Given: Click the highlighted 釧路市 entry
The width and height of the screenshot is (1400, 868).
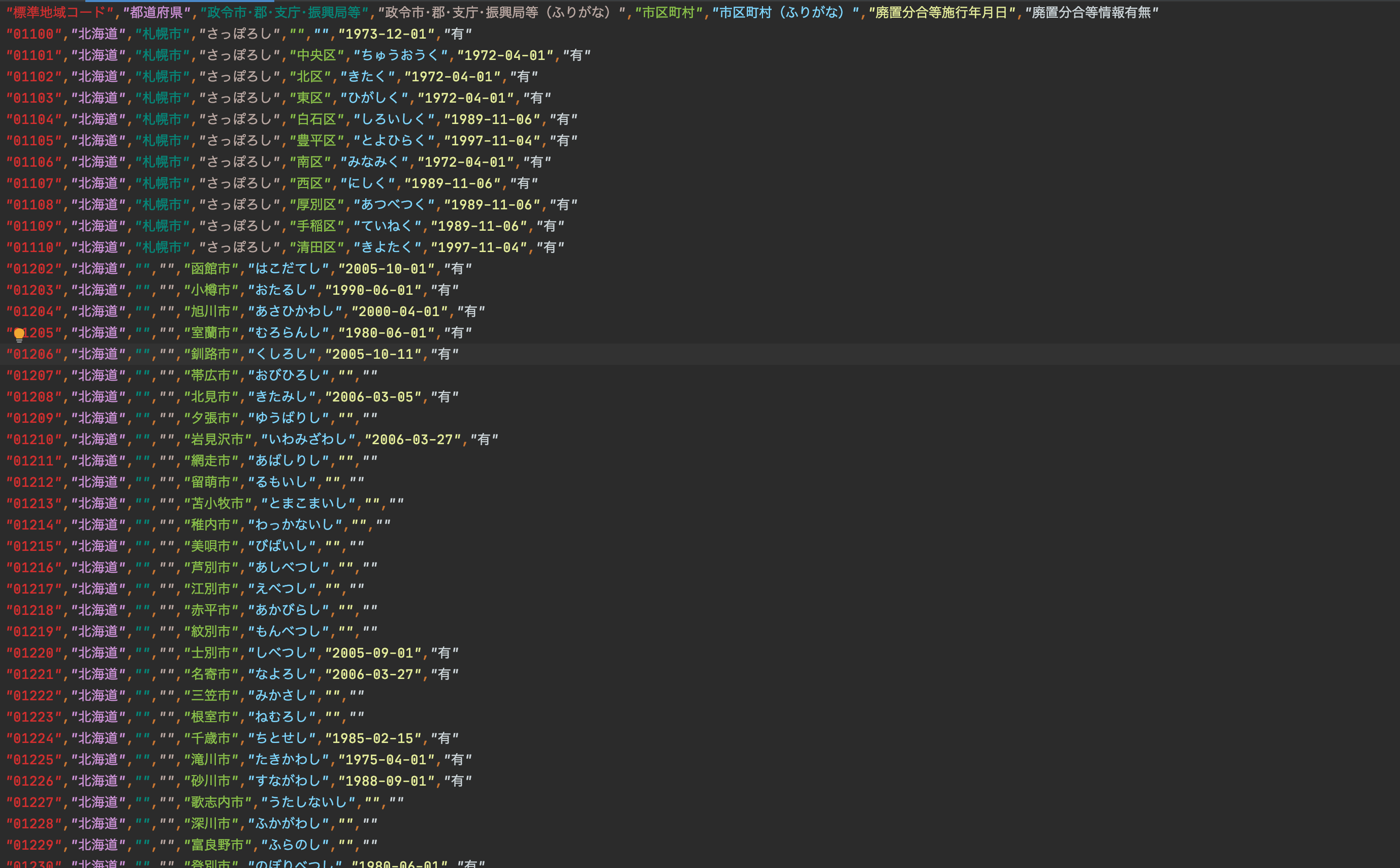Looking at the screenshot, I should [210, 354].
